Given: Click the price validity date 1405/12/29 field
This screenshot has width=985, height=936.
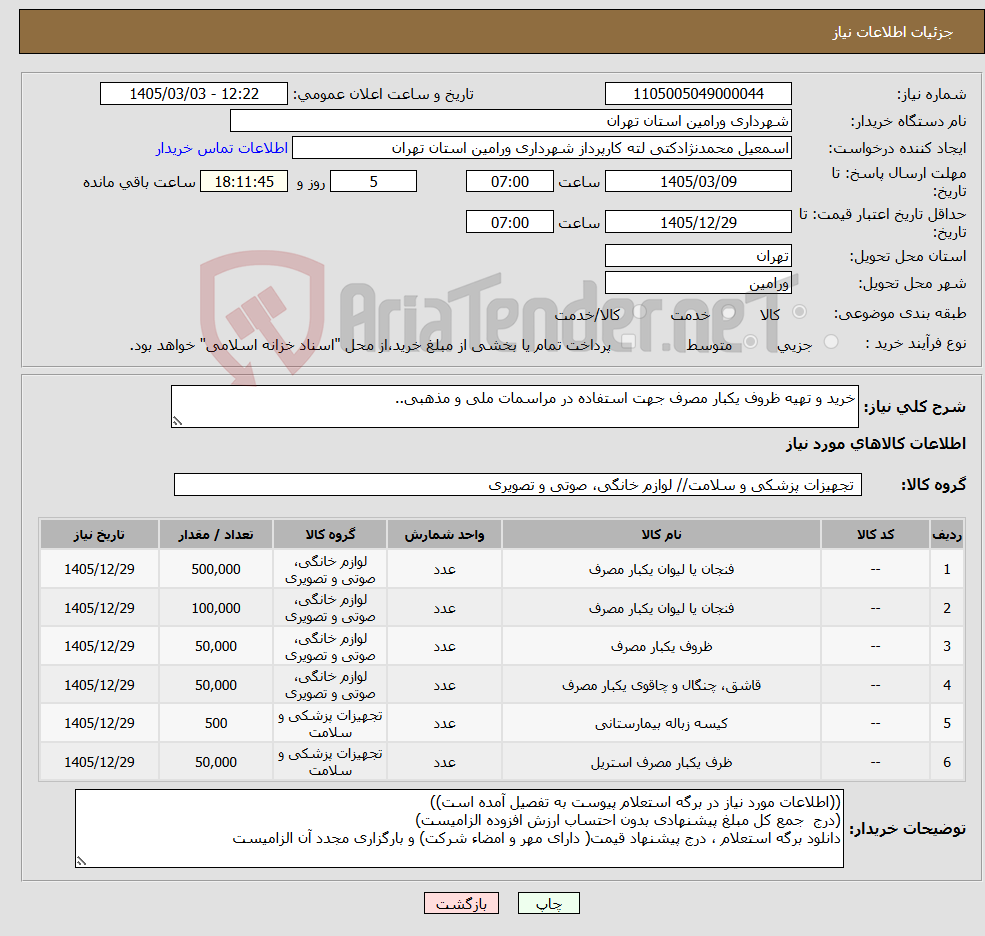Looking at the screenshot, I should click(698, 222).
